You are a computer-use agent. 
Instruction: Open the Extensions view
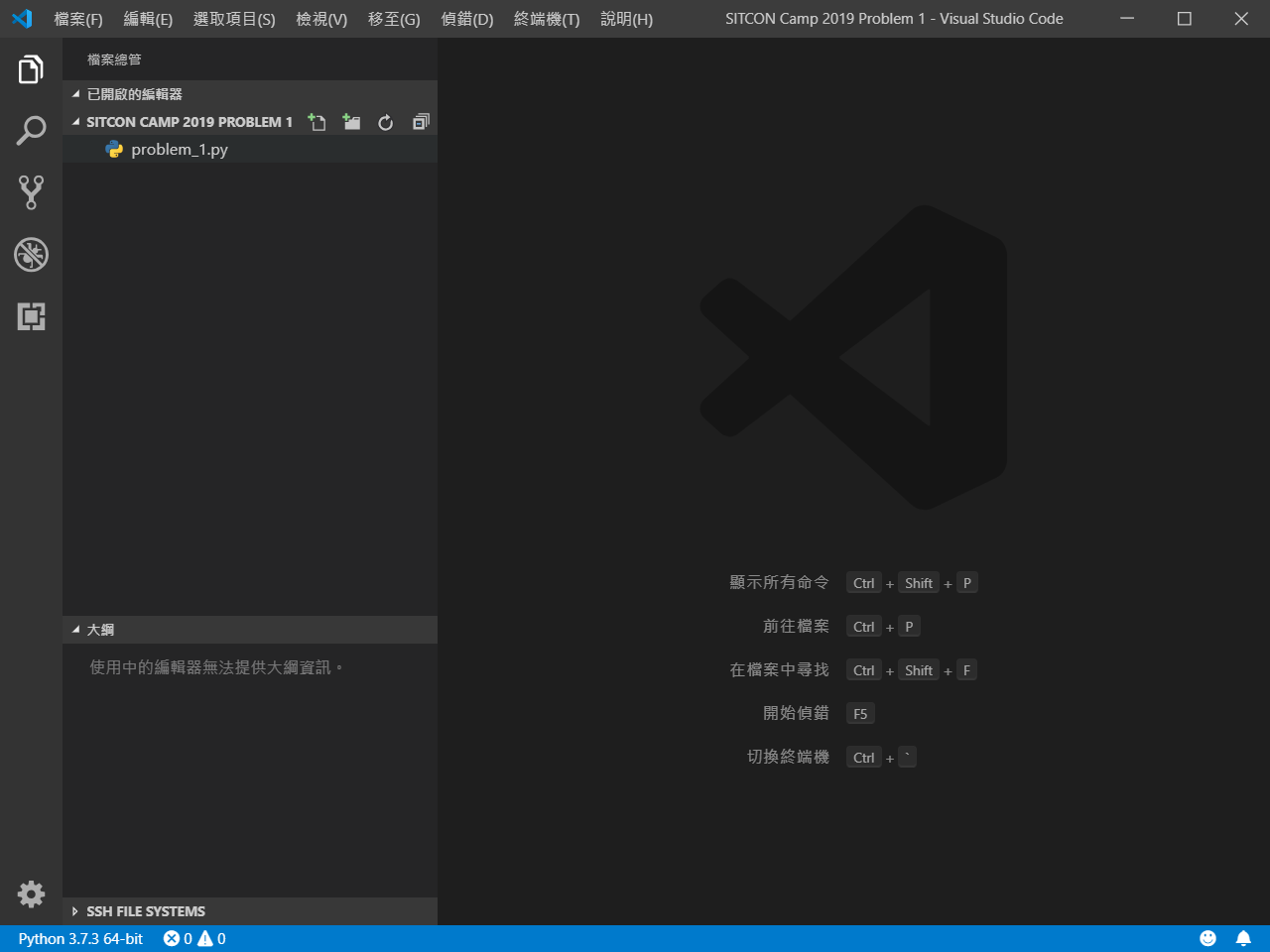31,316
